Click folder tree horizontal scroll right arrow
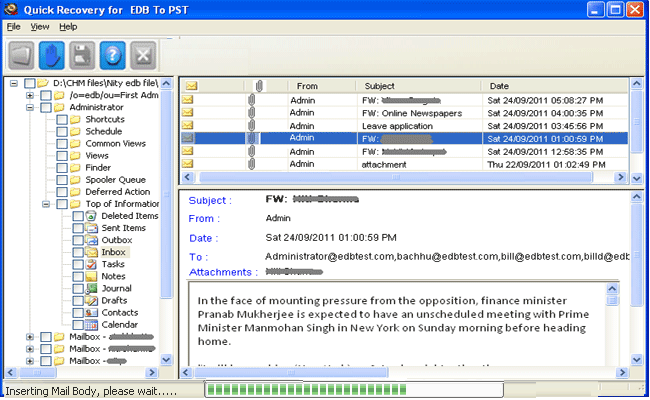Image resolution: width=650 pixels, height=400 pixels. click(152, 372)
